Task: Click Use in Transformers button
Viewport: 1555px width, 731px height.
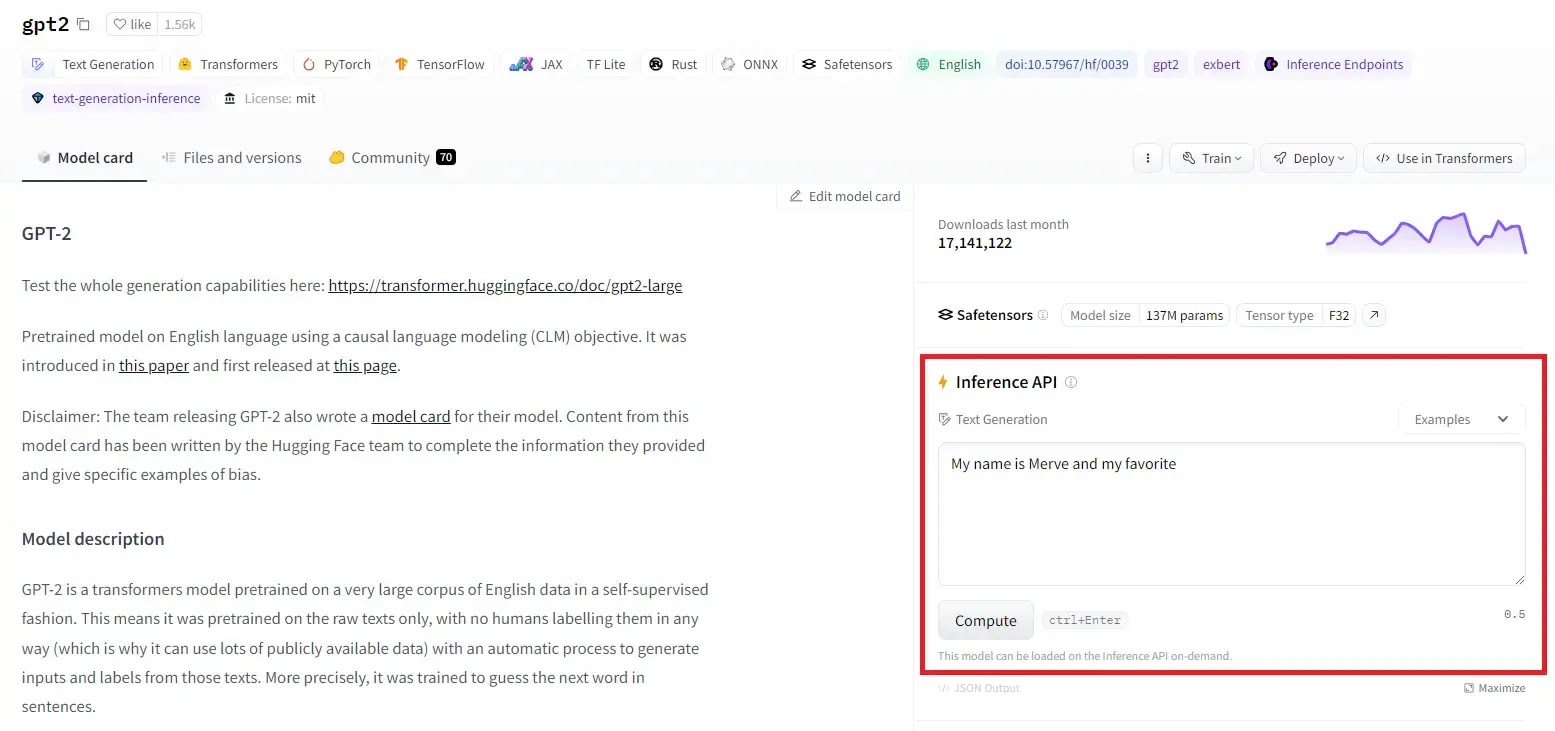Action: pyautogui.click(x=1444, y=158)
